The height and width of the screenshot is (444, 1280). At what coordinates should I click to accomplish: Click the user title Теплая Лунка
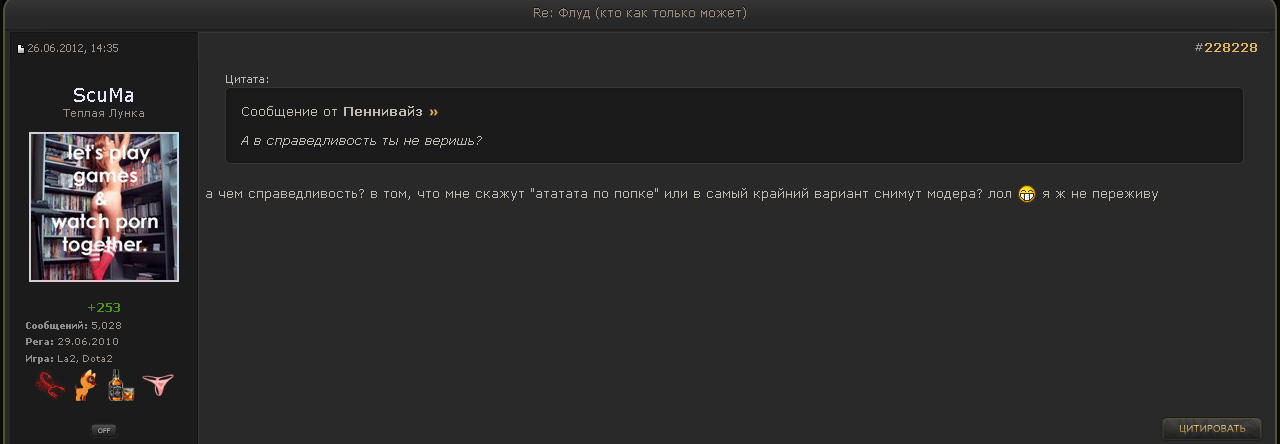tap(104, 114)
